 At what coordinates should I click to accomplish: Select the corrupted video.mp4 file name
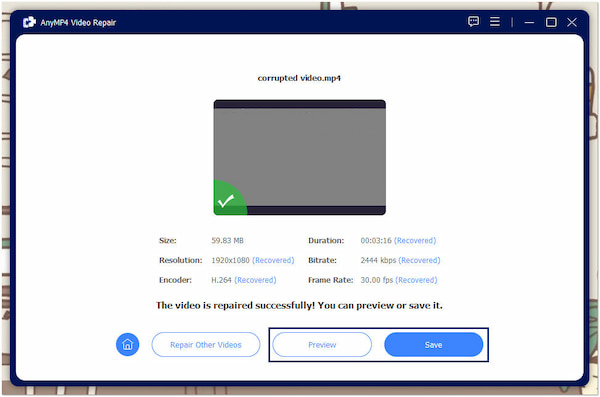click(x=299, y=78)
